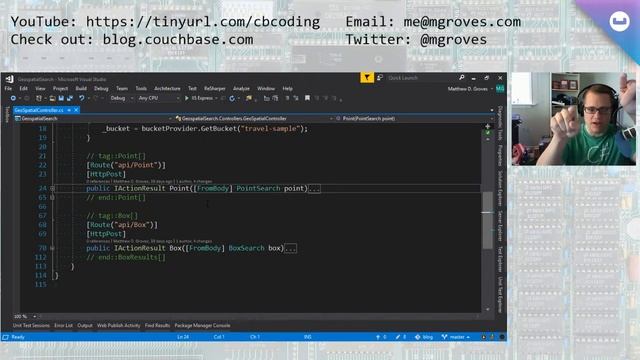Click the editor vertical scrollbar thumb
The image size is (640, 360).
click(x=487, y=220)
